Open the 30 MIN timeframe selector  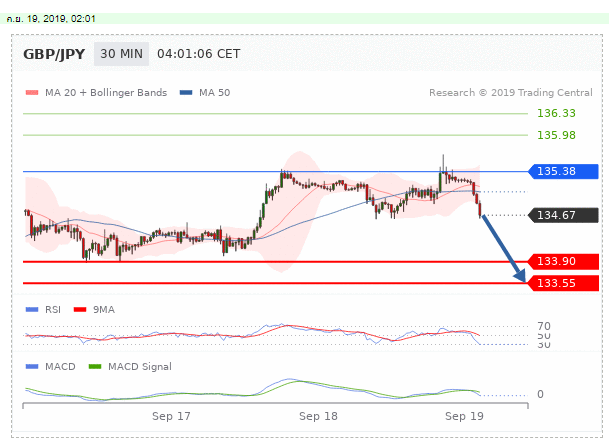pos(120,54)
